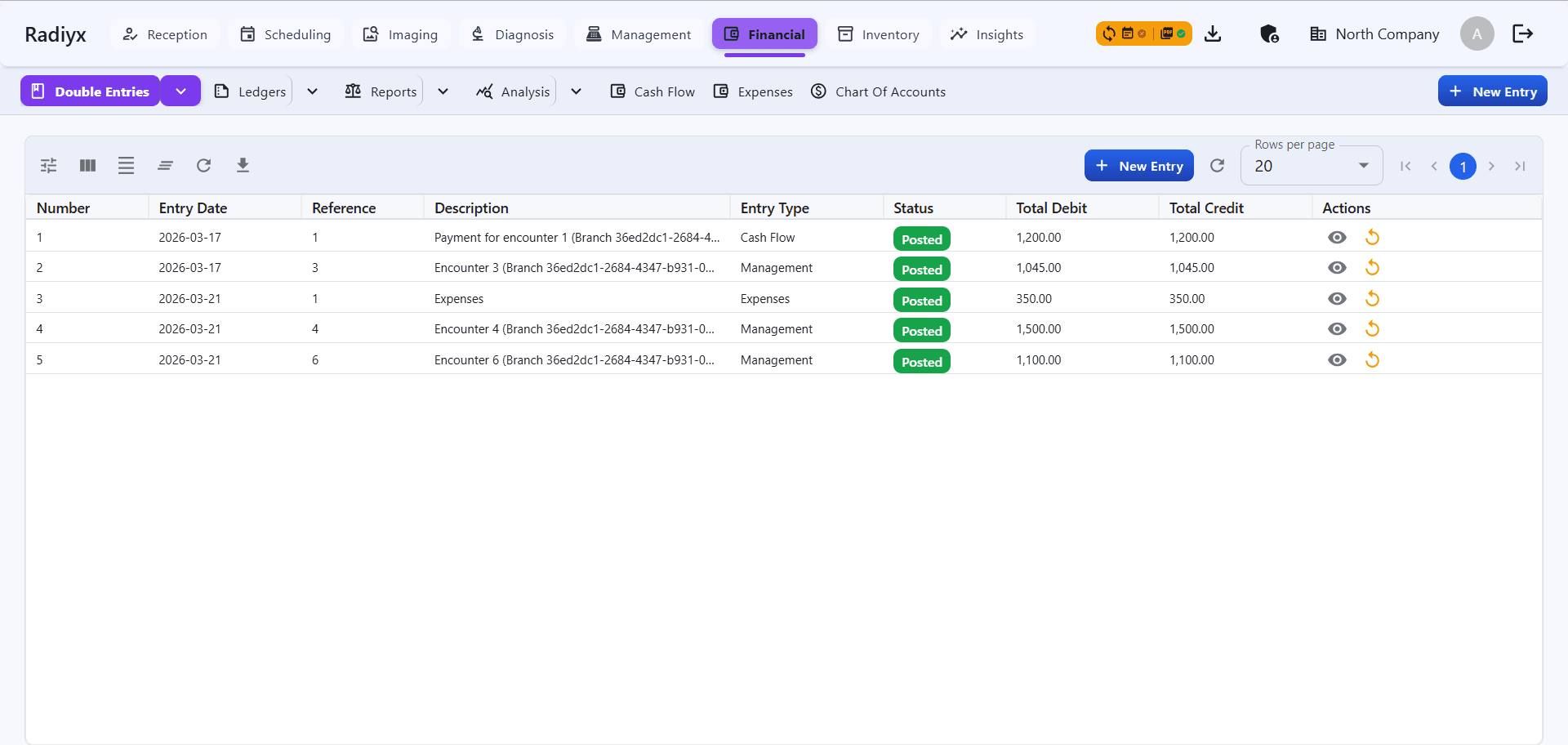The width and height of the screenshot is (1568, 745).
Task: Open the Cash Flow section
Action: tap(652, 91)
